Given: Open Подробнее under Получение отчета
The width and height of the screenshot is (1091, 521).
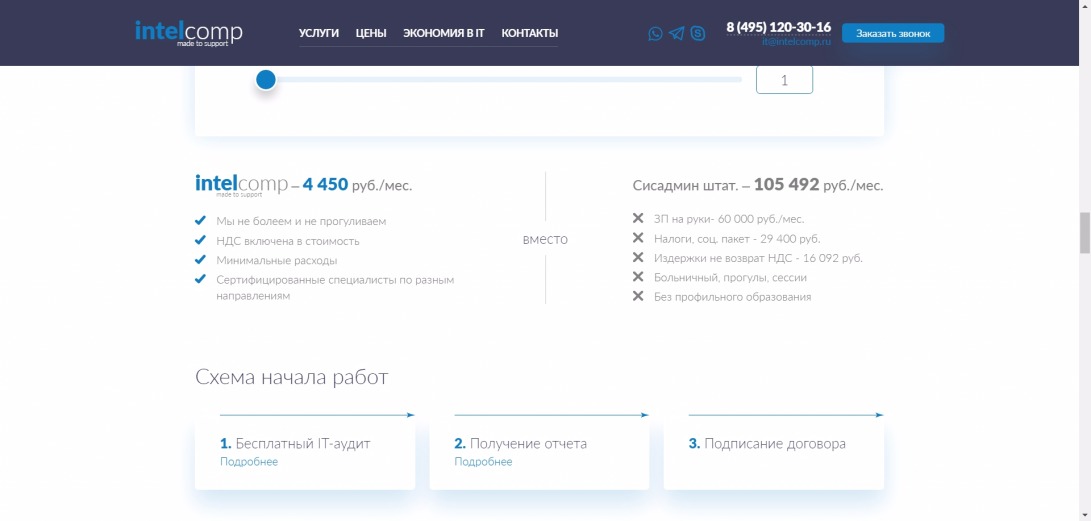Looking at the screenshot, I should (483, 462).
